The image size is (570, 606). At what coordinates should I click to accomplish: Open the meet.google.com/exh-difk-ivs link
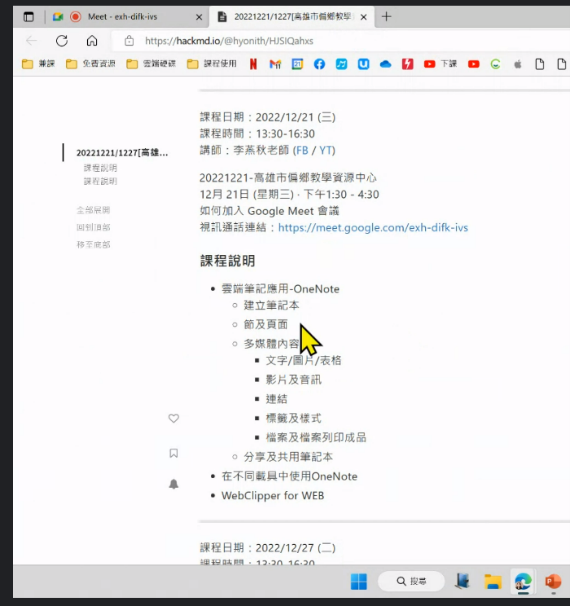tap(373, 228)
